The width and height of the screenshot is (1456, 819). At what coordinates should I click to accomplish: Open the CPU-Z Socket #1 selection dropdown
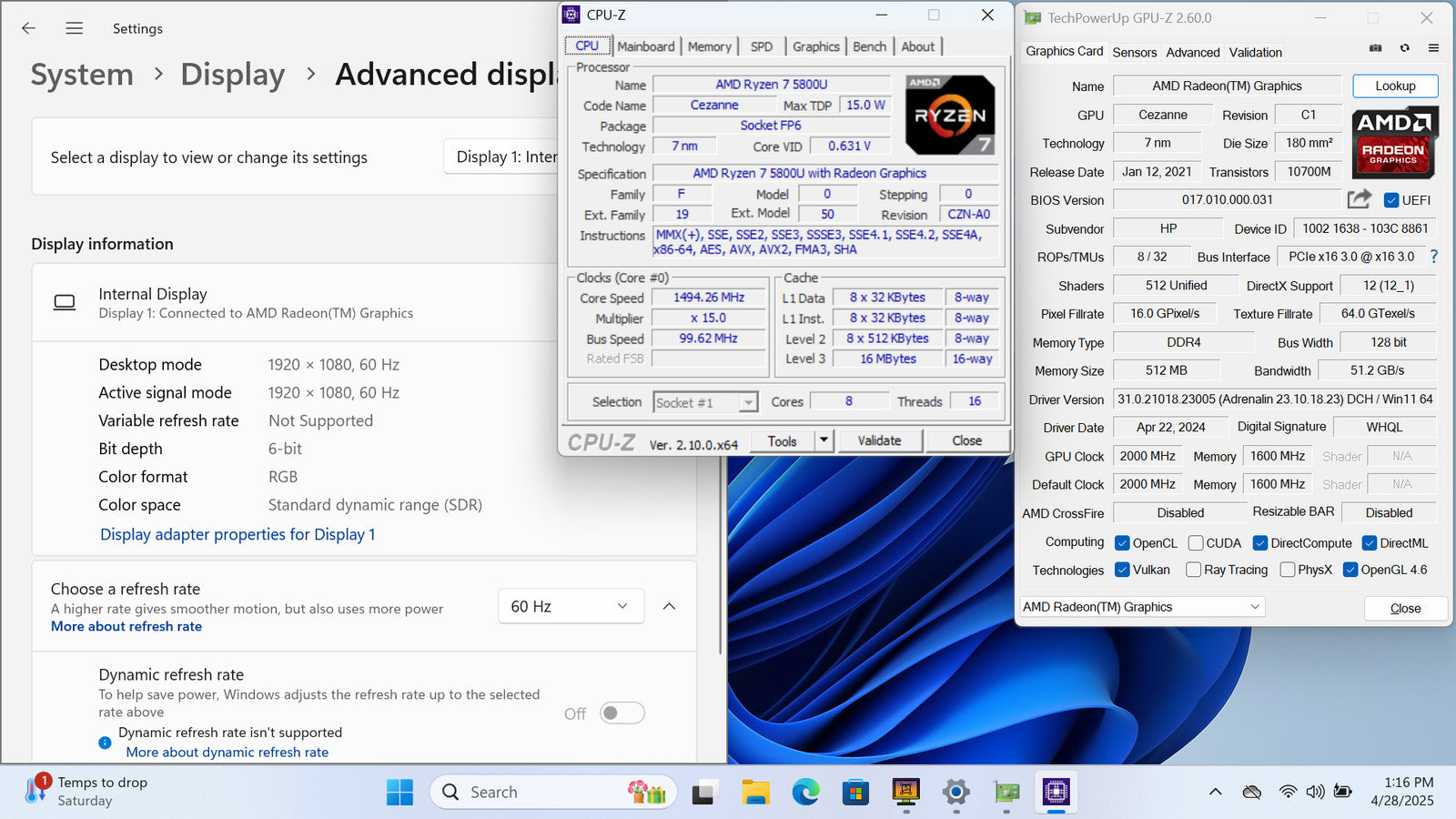[705, 402]
